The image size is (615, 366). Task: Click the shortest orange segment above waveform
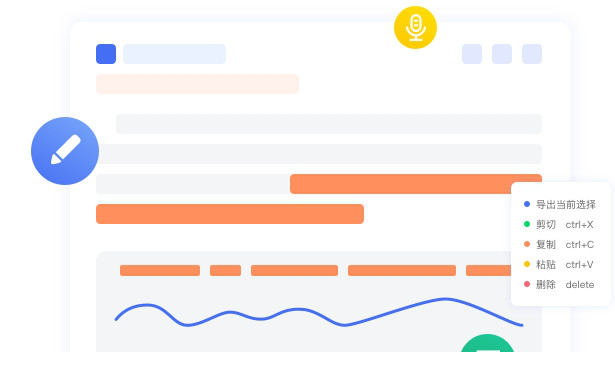pos(226,270)
